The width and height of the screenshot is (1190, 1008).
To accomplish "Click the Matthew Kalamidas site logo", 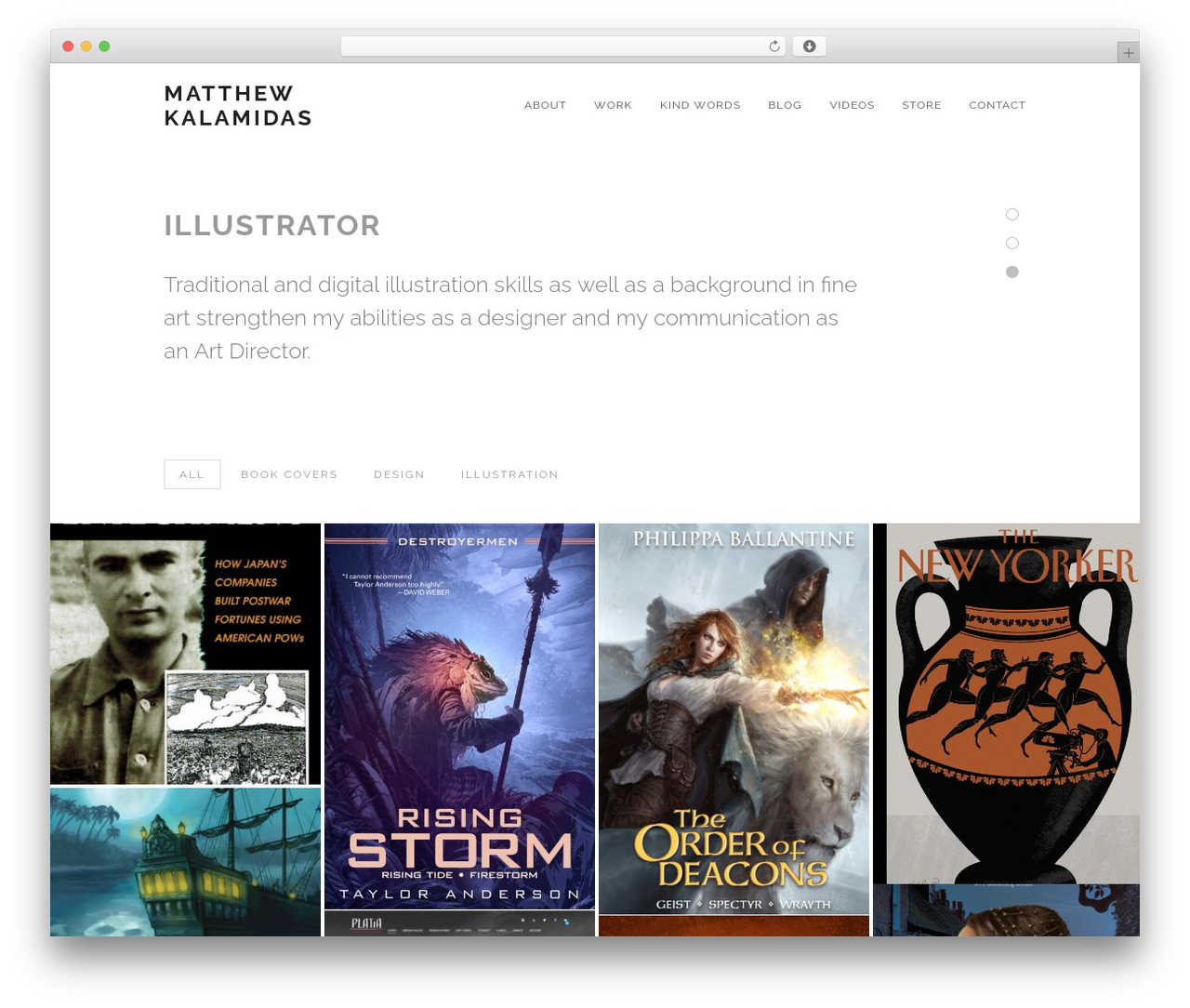I will [x=238, y=106].
